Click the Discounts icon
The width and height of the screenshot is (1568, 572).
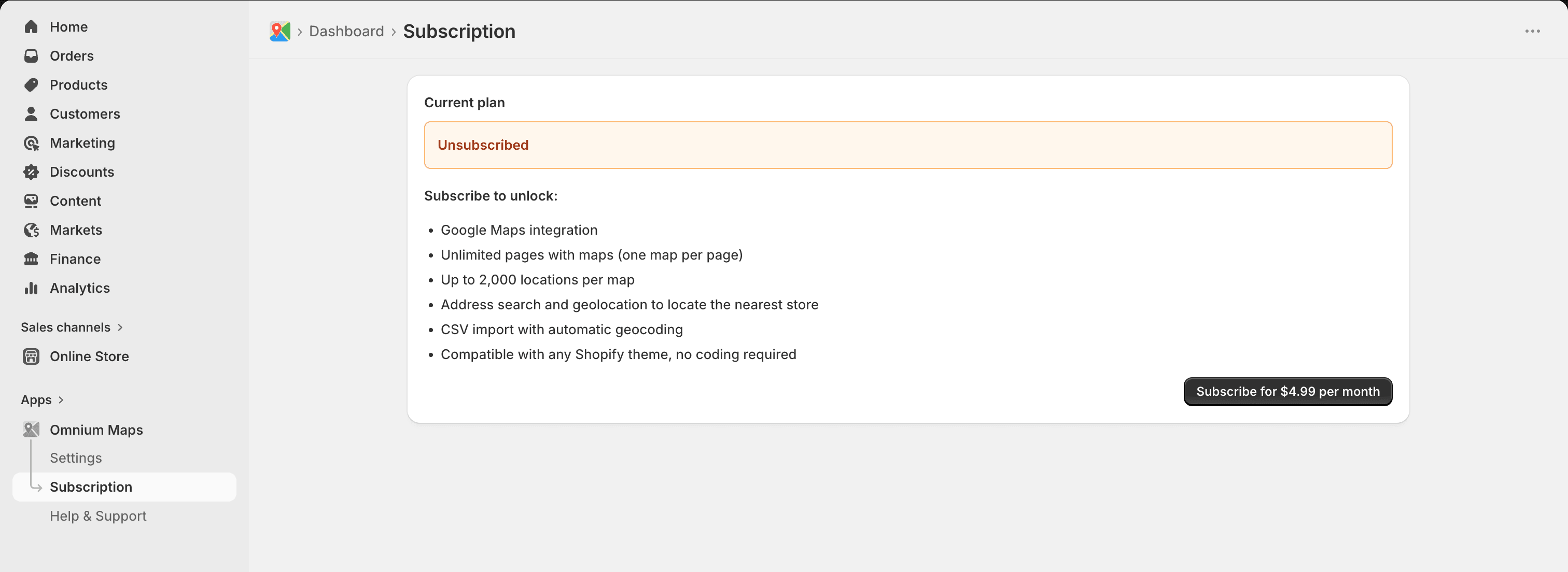click(x=31, y=171)
